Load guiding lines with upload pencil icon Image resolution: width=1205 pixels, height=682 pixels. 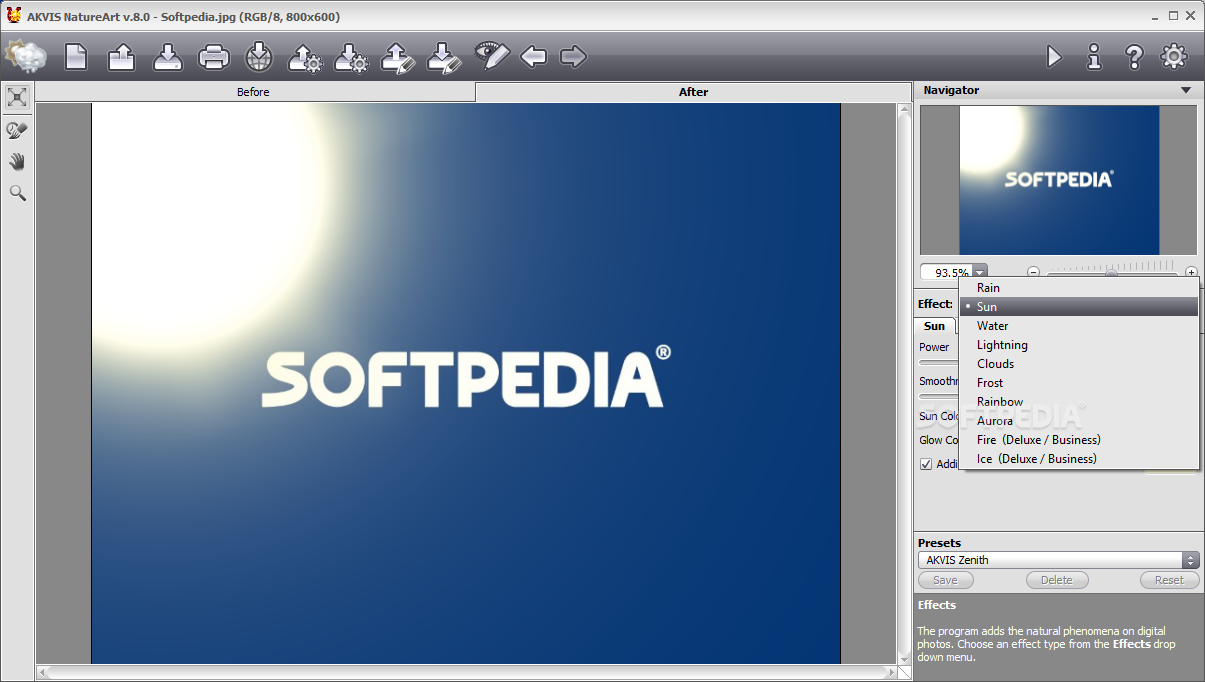point(398,56)
